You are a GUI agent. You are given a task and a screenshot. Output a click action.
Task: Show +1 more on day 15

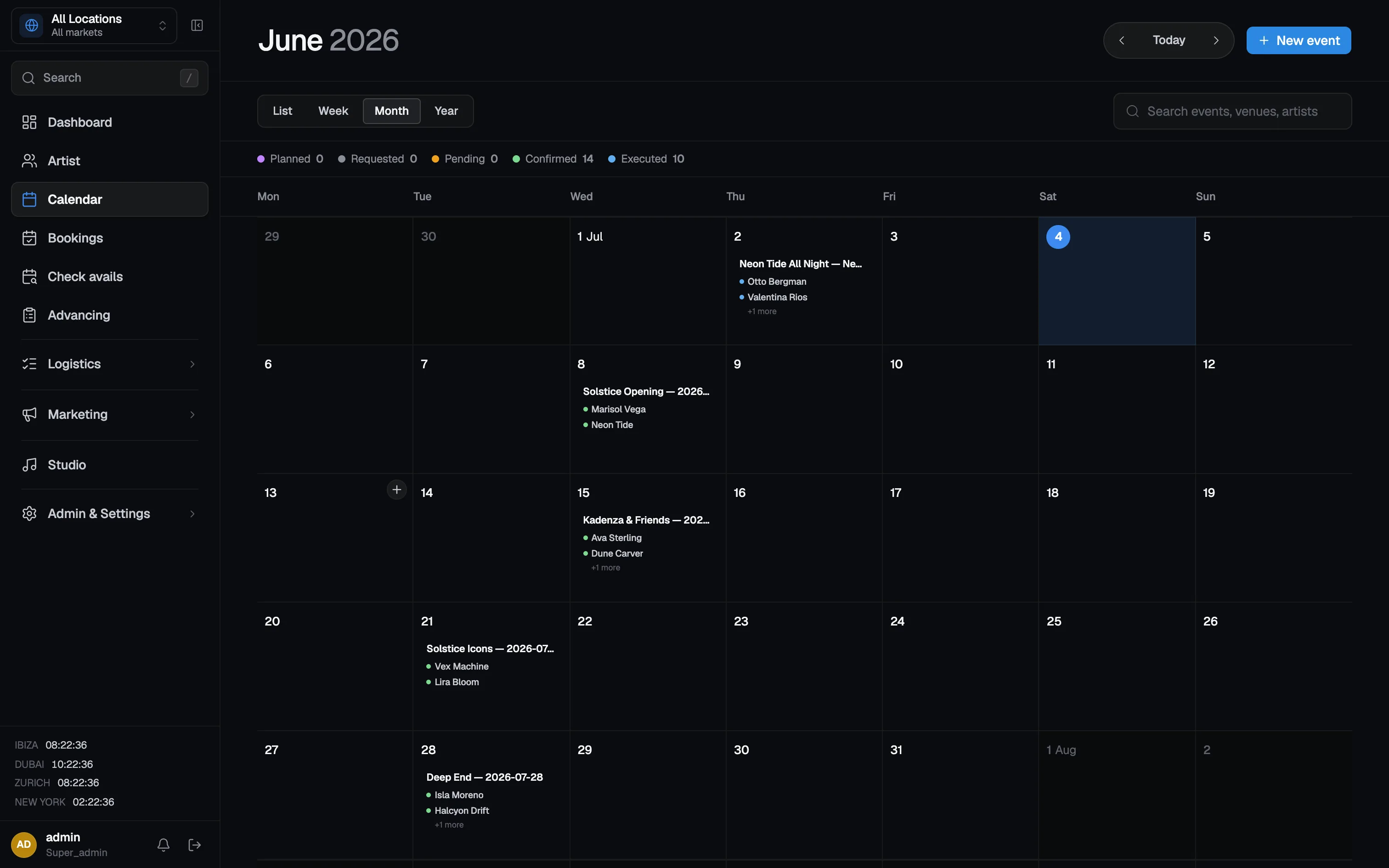[x=605, y=568]
